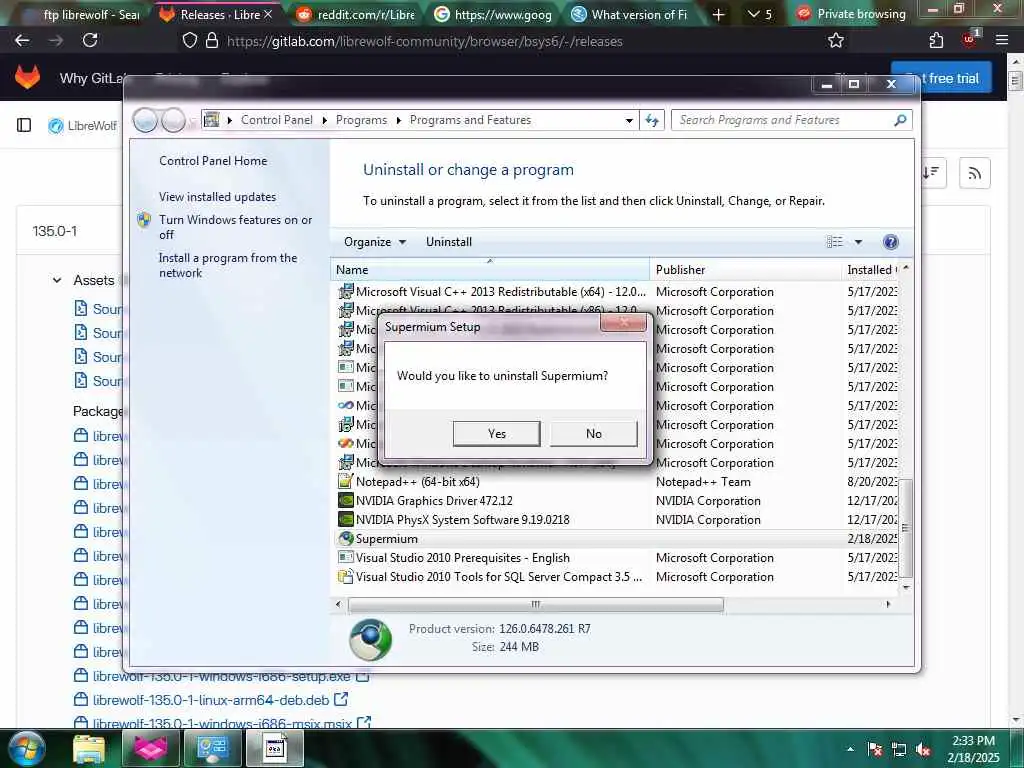This screenshot has height=768, width=1024.
Task: Refresh the Control Panel address bar
Action: click(x=652, y=120)
